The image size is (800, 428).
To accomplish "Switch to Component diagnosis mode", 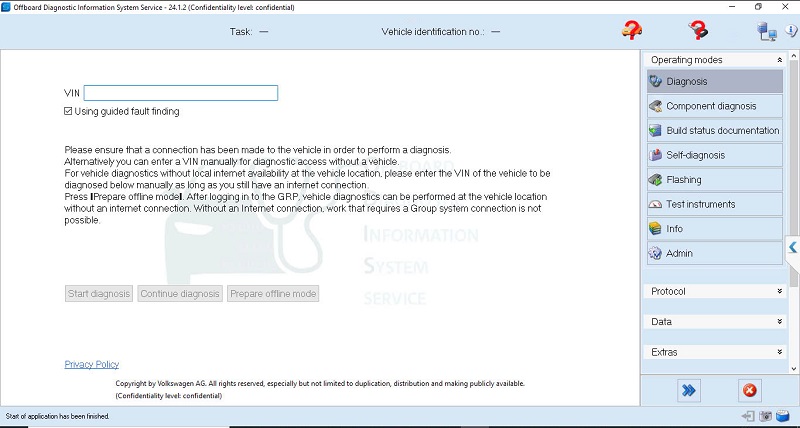I will [x=714, y=106].
